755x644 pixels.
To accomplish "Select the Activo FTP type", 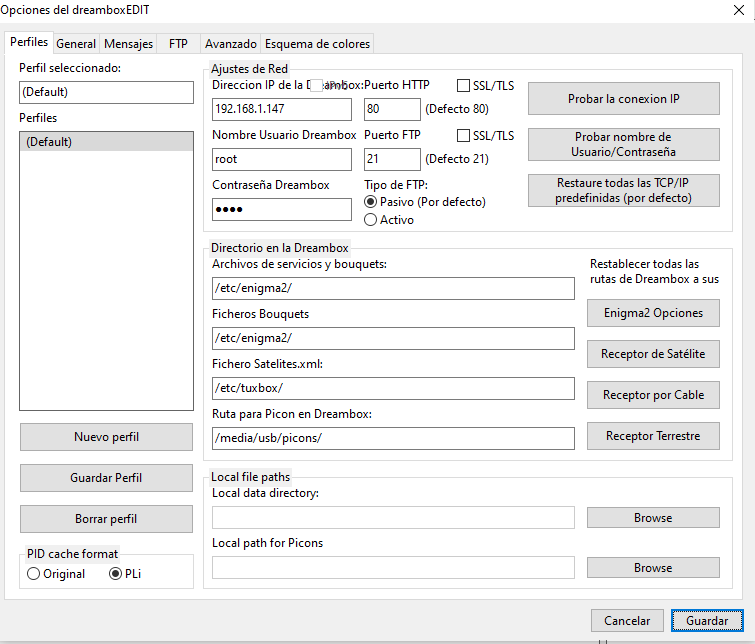I will click(371, 220).
